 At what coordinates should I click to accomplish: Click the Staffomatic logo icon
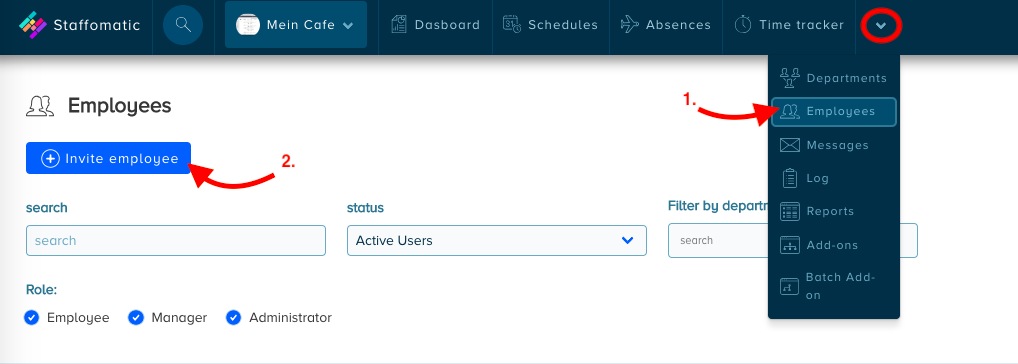click(x=32, y=25)
